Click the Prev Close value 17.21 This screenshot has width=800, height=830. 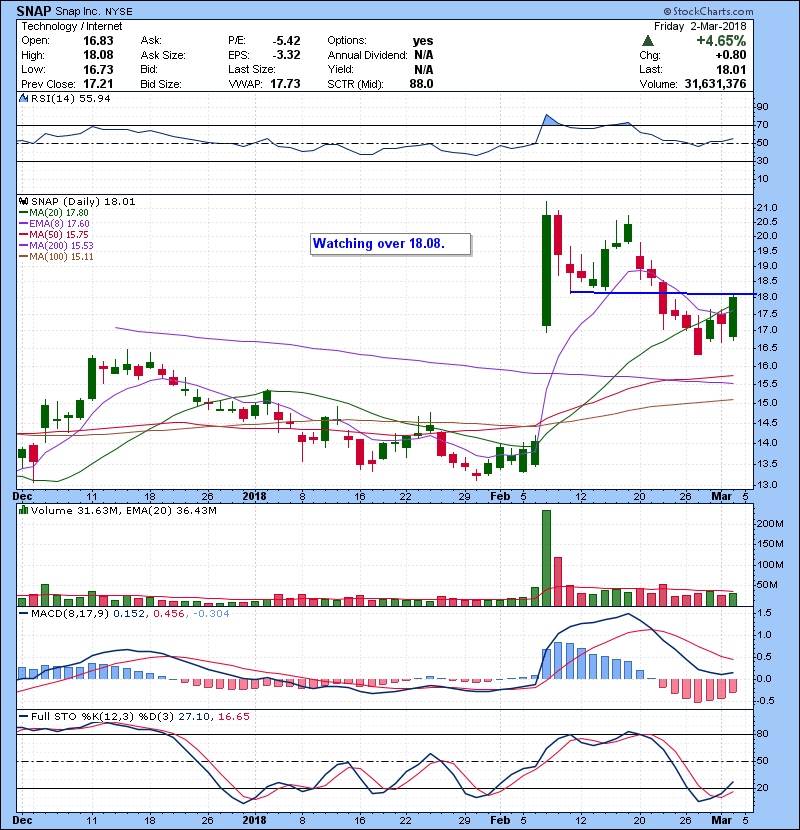coord(98,84)
